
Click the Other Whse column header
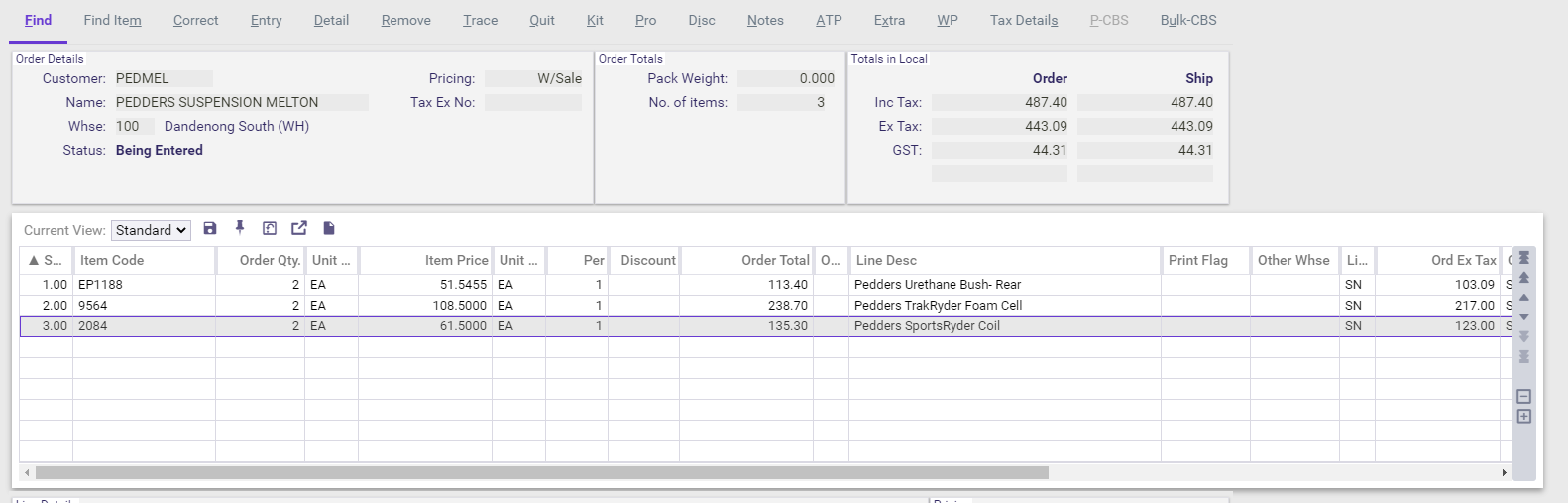pos(1294,260)
